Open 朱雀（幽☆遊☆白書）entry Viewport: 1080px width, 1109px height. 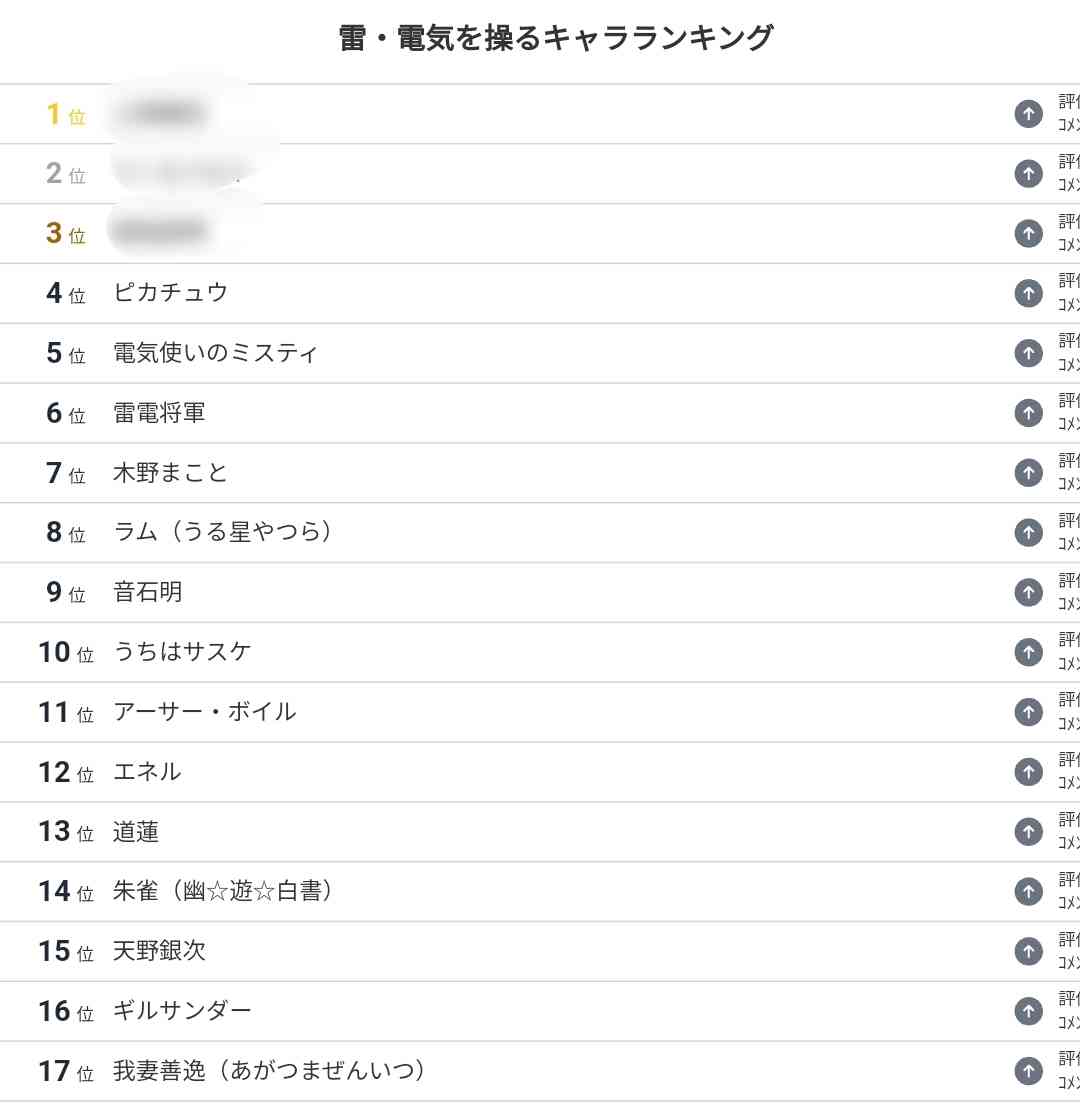[223, 891]
